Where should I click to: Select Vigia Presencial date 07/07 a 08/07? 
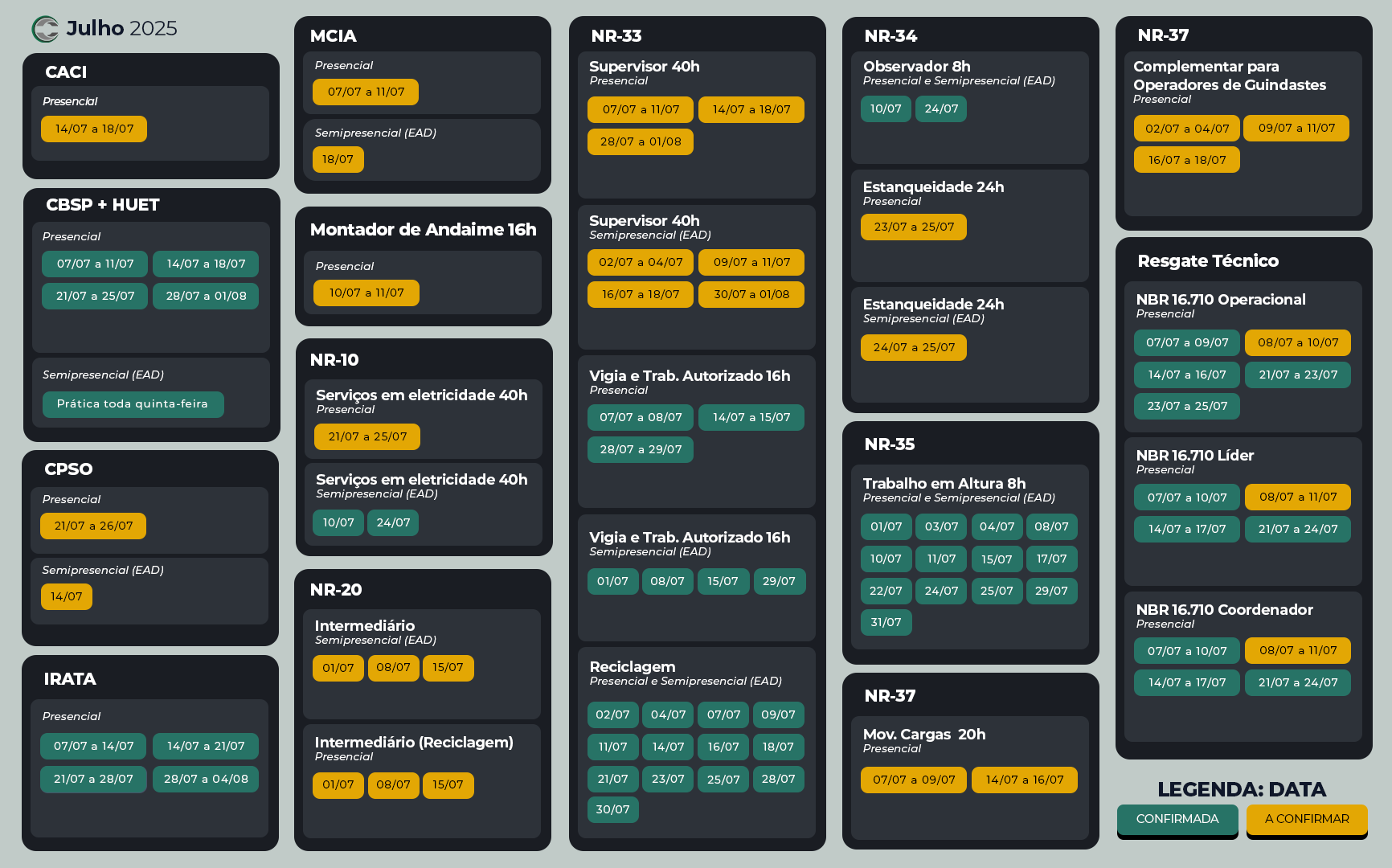click(x=641, y=417)
